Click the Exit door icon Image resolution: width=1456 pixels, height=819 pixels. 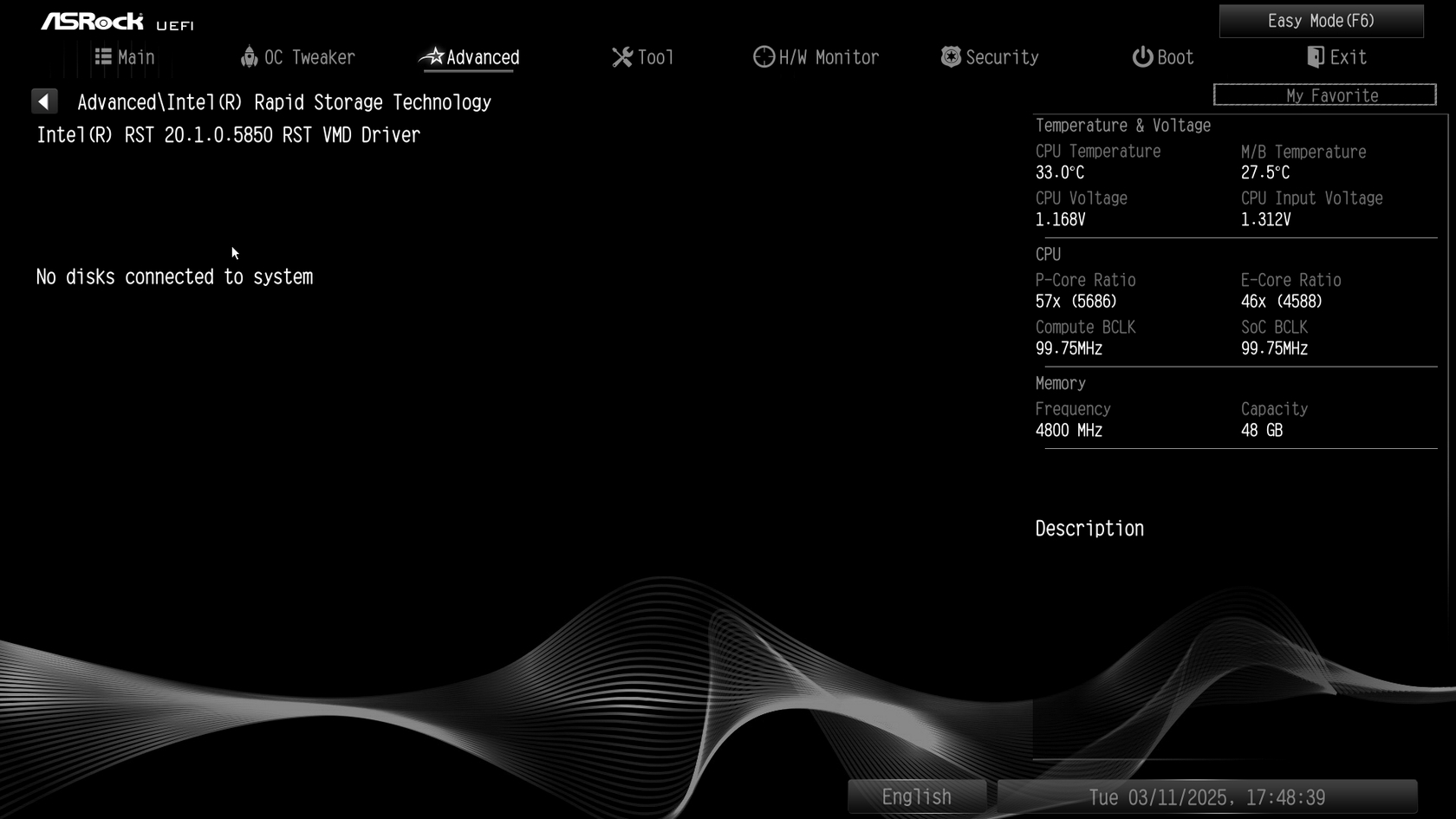pyautogui.click(x=1315, y=56)
